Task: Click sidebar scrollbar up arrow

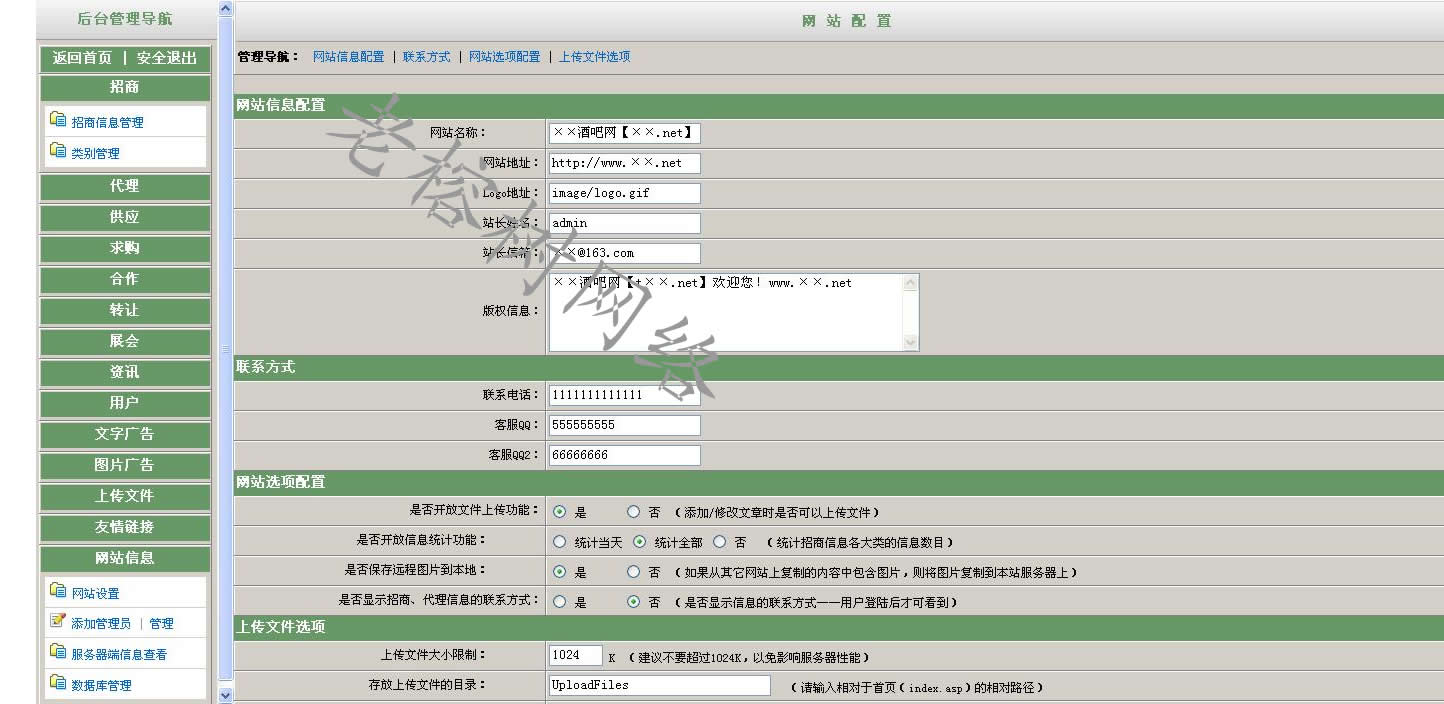Action: (225, 9)
